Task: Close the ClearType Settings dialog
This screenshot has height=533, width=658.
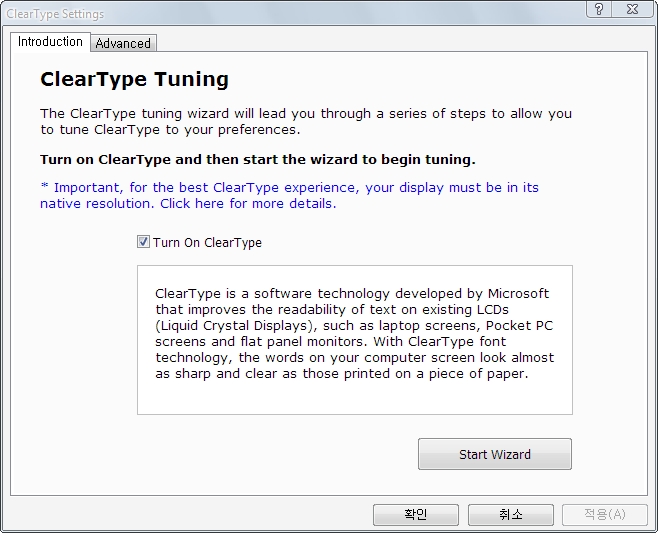Action: (x=632, y=9)
